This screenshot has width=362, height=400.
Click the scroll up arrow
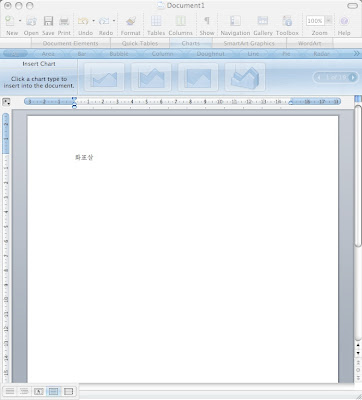(358, 346)
